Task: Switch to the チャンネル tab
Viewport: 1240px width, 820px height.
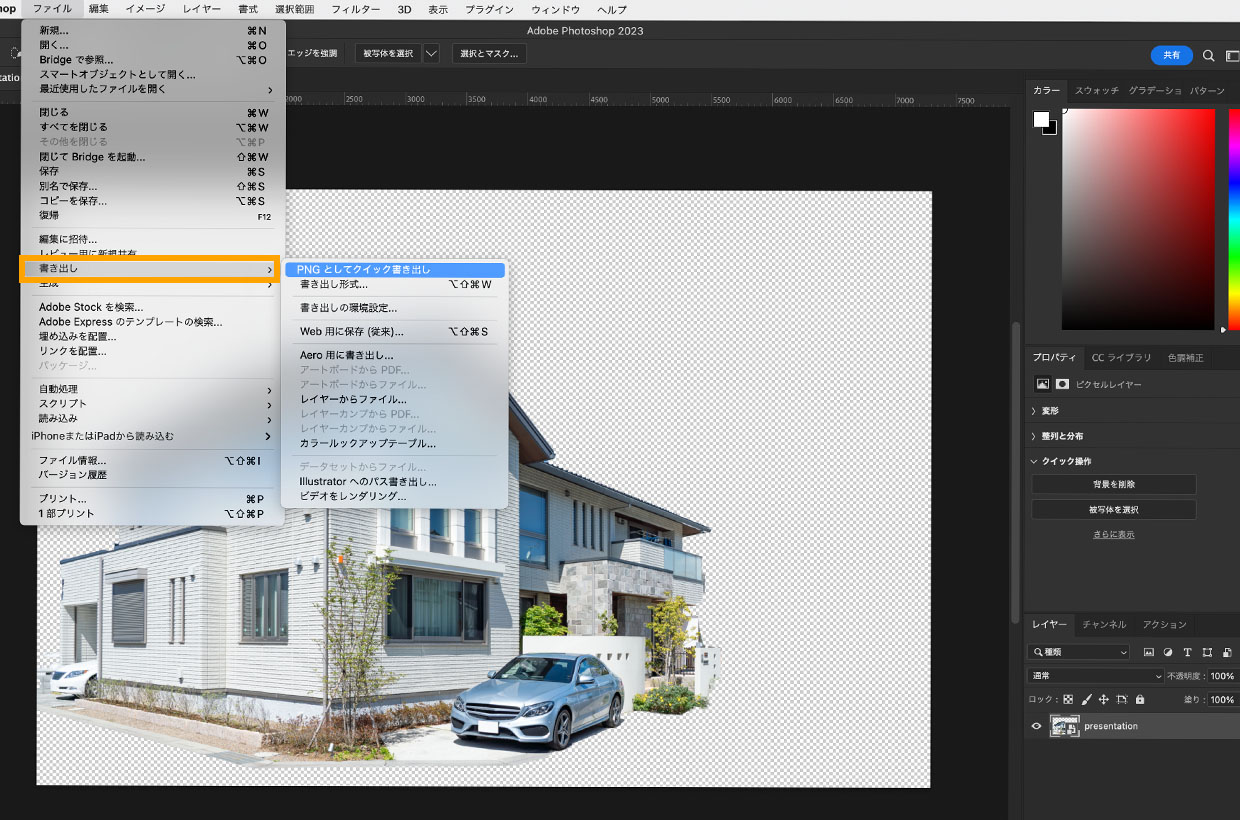Action: click(1104, 625)
